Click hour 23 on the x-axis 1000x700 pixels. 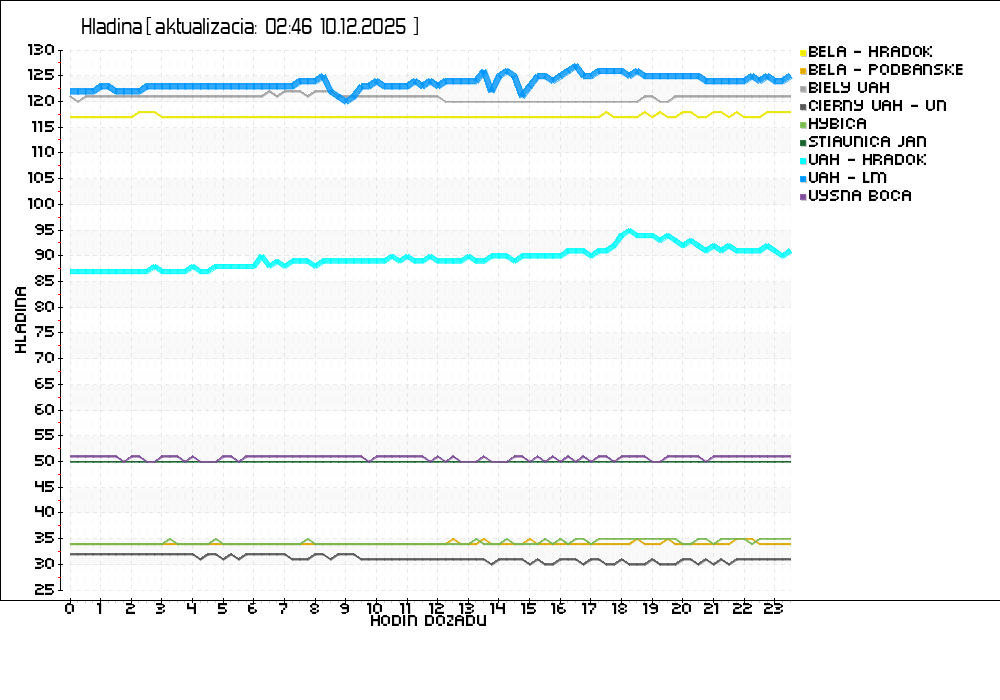pyautogui.click(x=772, y=608)
